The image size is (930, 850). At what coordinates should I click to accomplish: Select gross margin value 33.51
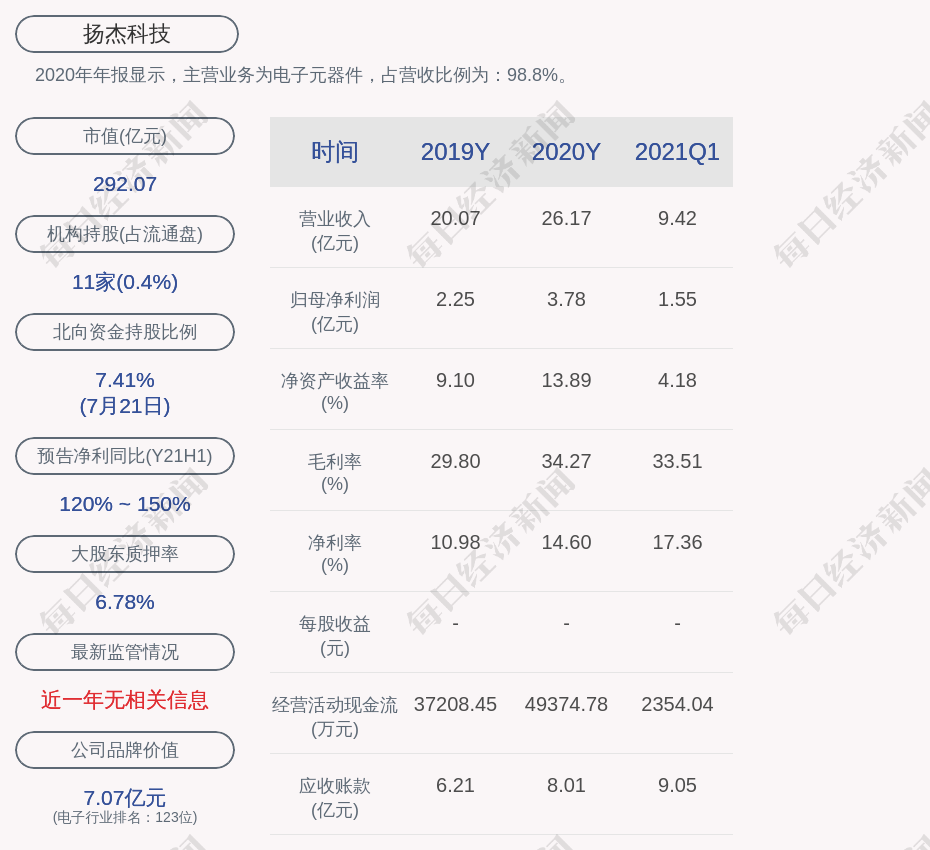[x=677, y=461]
